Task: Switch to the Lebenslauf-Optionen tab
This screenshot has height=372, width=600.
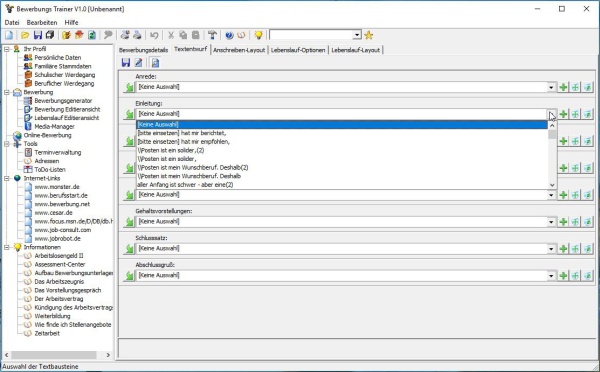Action: point(298,50)
